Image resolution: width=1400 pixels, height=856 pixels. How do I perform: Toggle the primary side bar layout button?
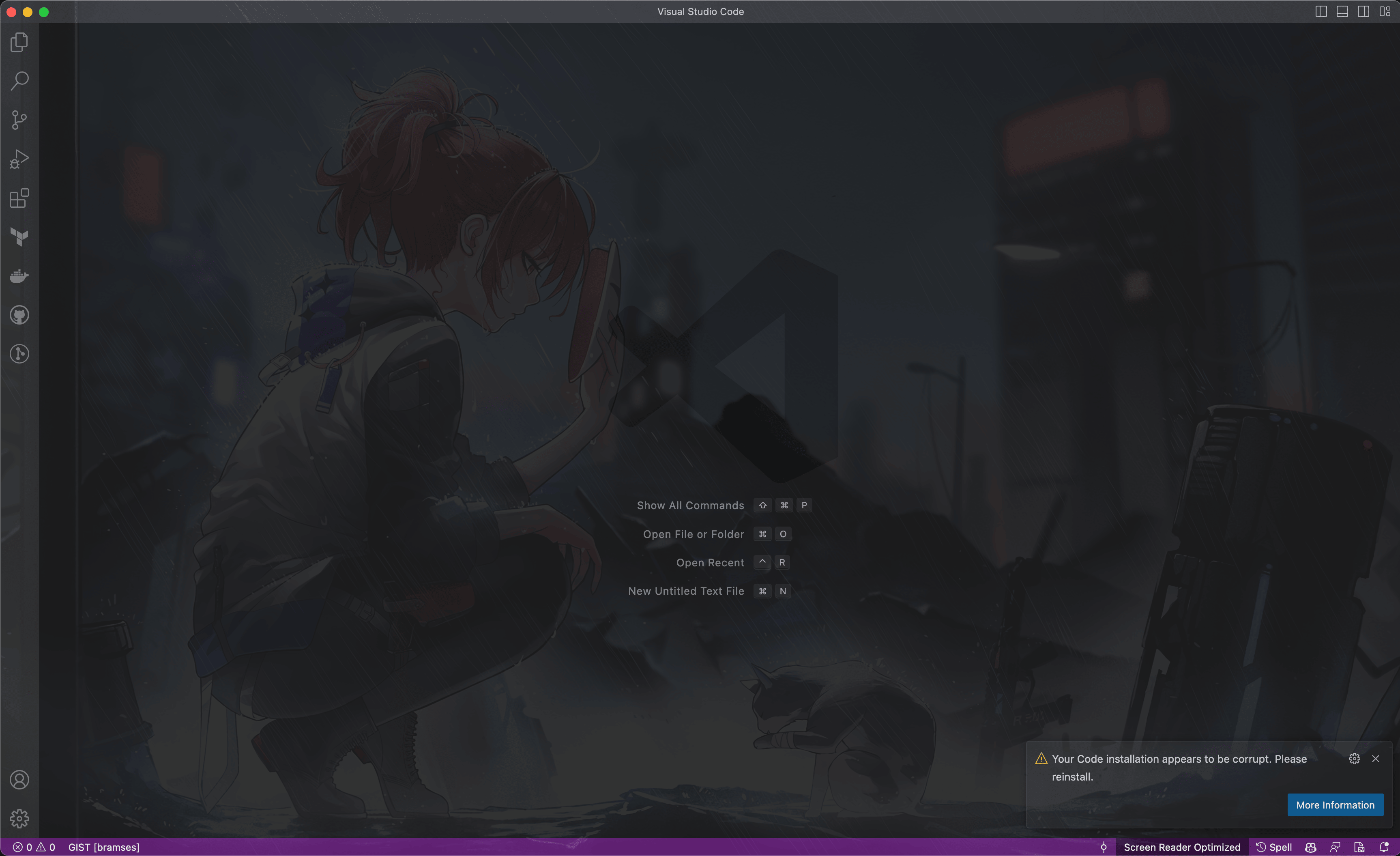[x=1321, y=11]
